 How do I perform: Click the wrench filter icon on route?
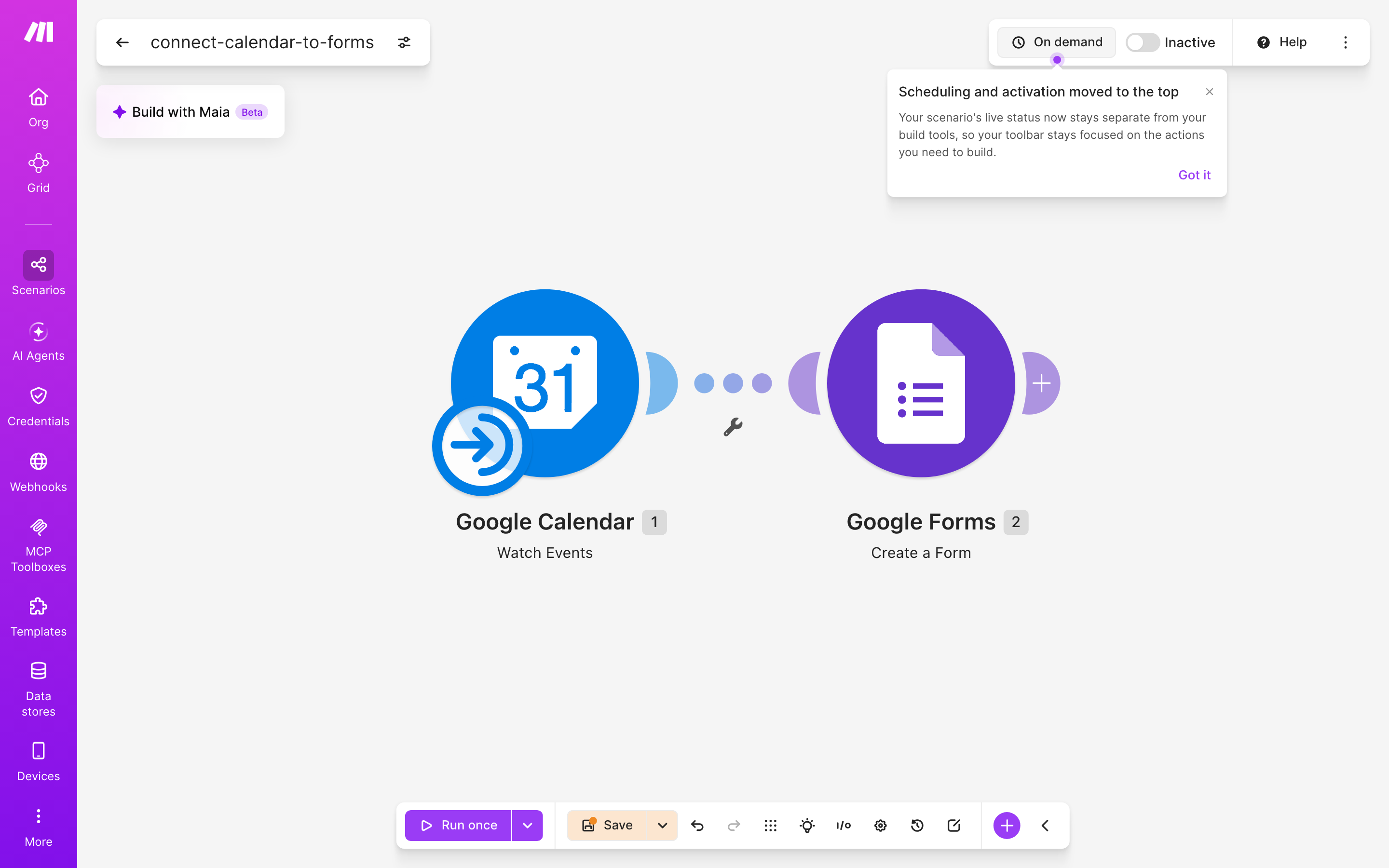coord(733,427)
